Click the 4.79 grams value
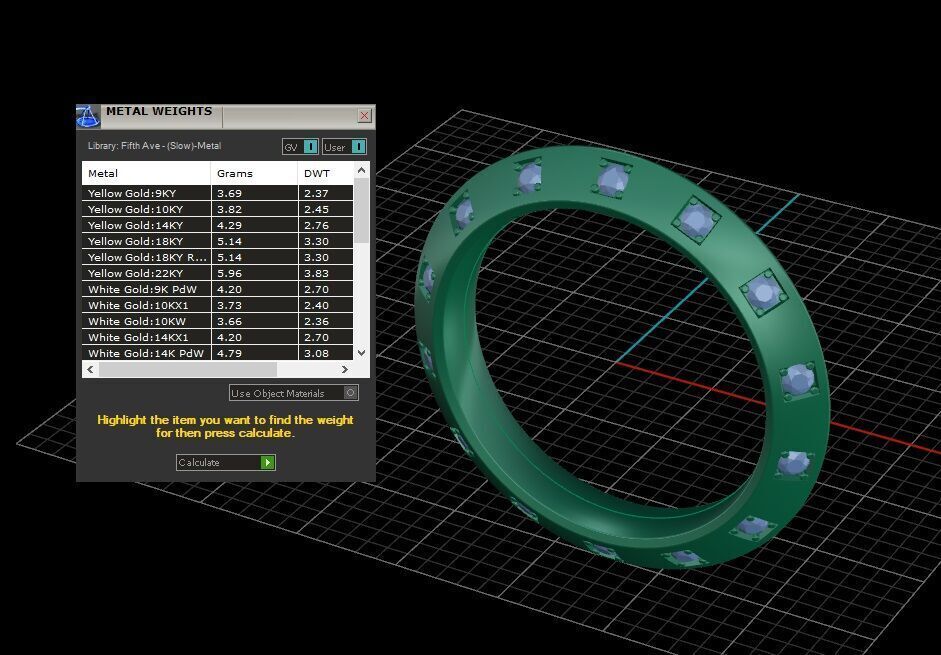941x655 pixels. pyautogui.click(x=229, y=353)
